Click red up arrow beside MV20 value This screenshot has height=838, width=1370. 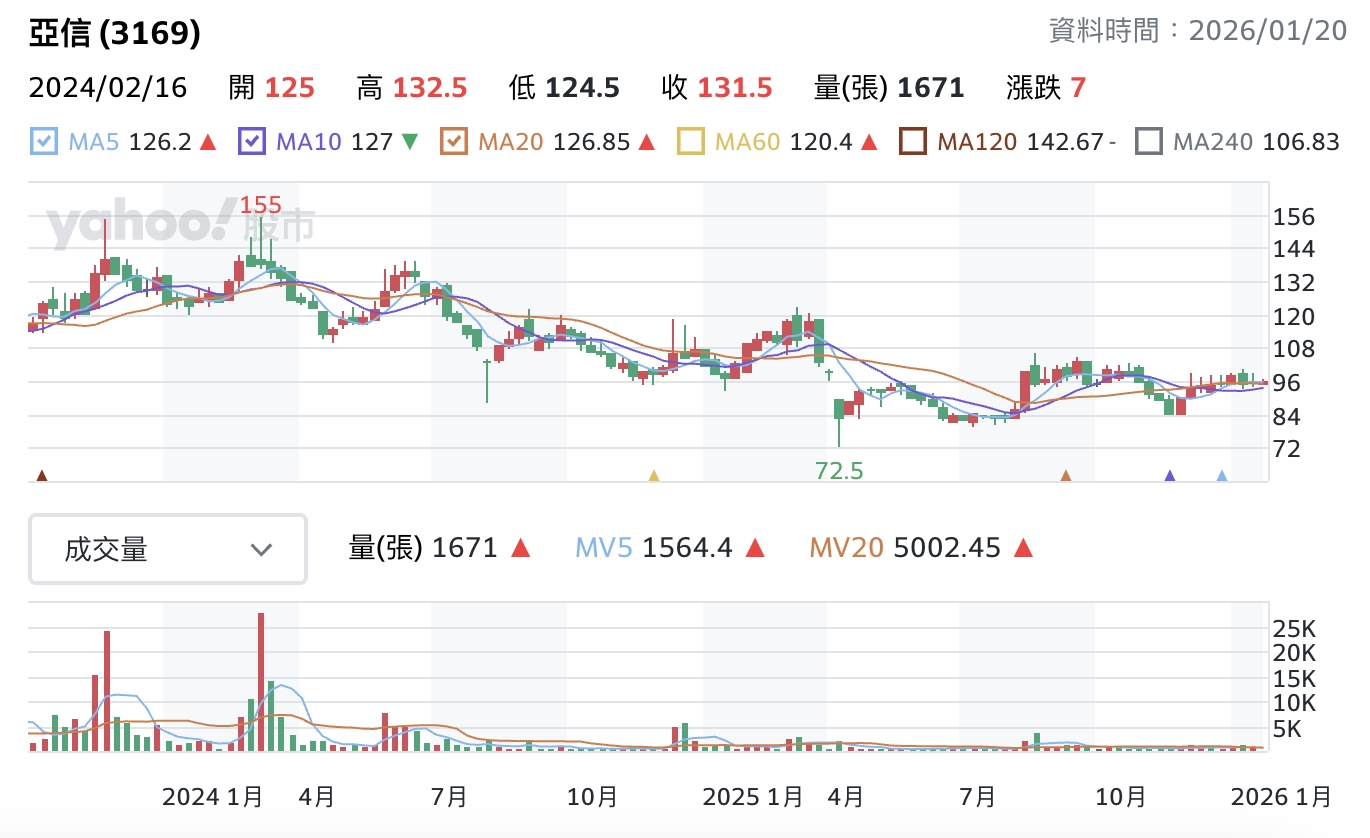[1022, 548]
